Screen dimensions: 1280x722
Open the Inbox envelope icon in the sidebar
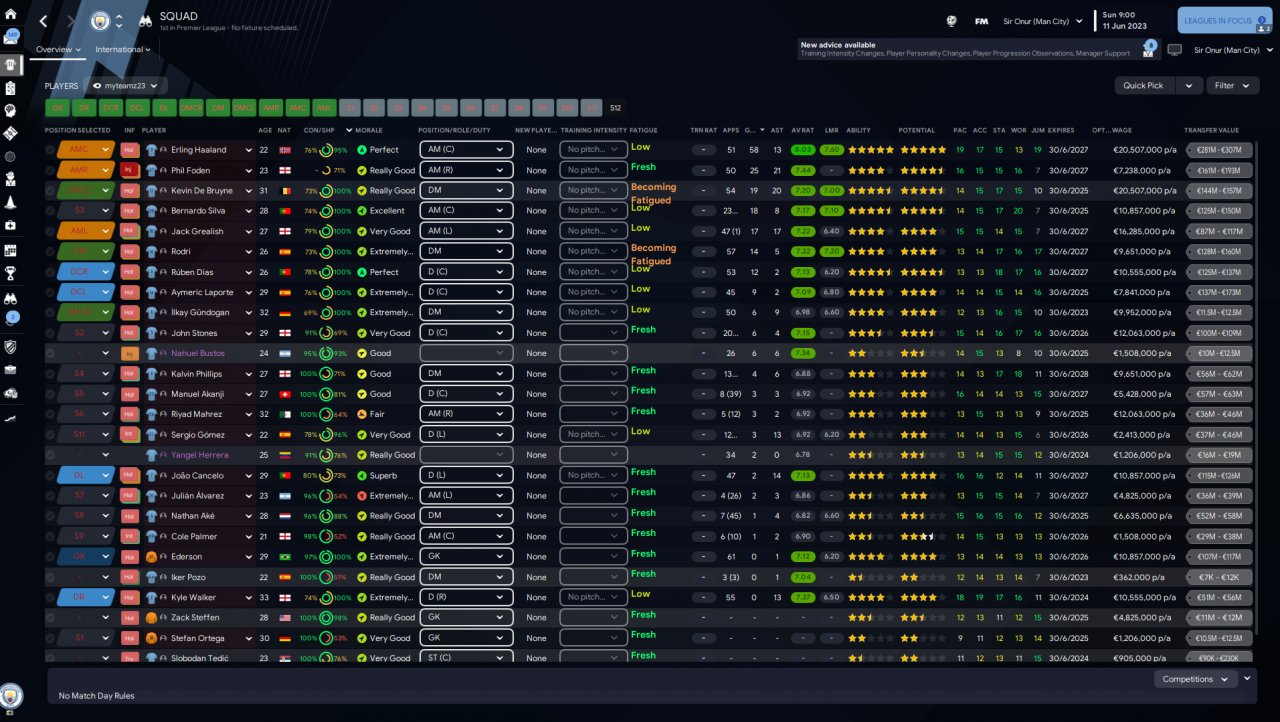coord(11,38)
